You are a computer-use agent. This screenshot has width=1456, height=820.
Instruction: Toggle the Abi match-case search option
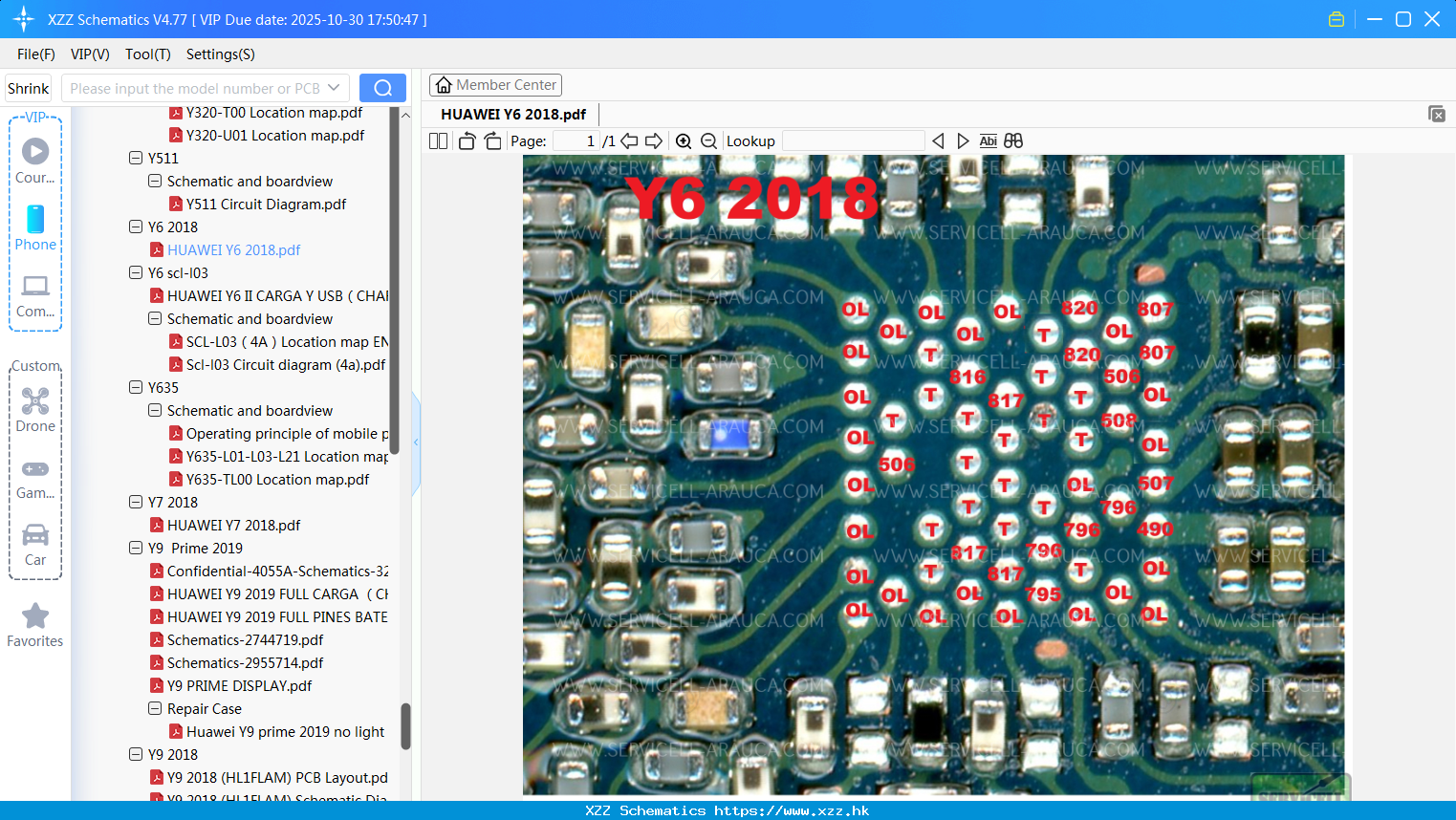tap(988, 140)
